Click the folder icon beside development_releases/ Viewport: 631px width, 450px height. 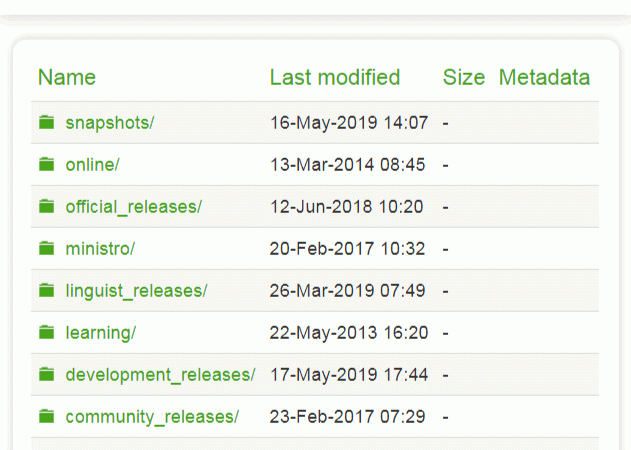tap(46, 375)
